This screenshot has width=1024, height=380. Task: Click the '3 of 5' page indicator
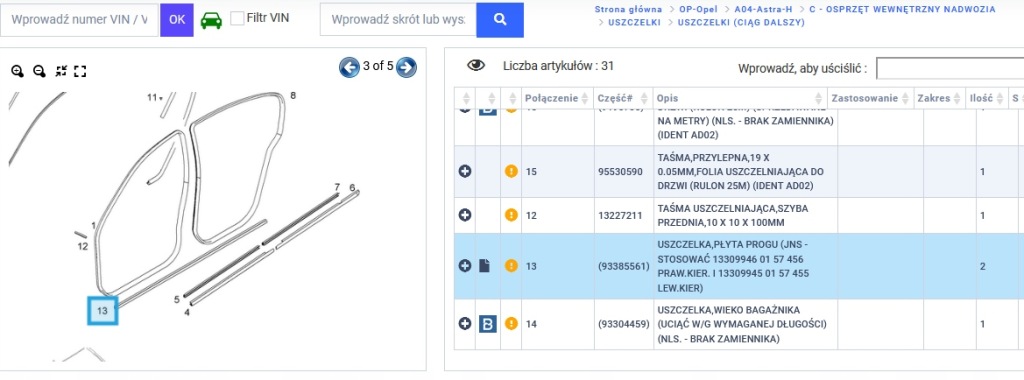click(x=378, y=66)
